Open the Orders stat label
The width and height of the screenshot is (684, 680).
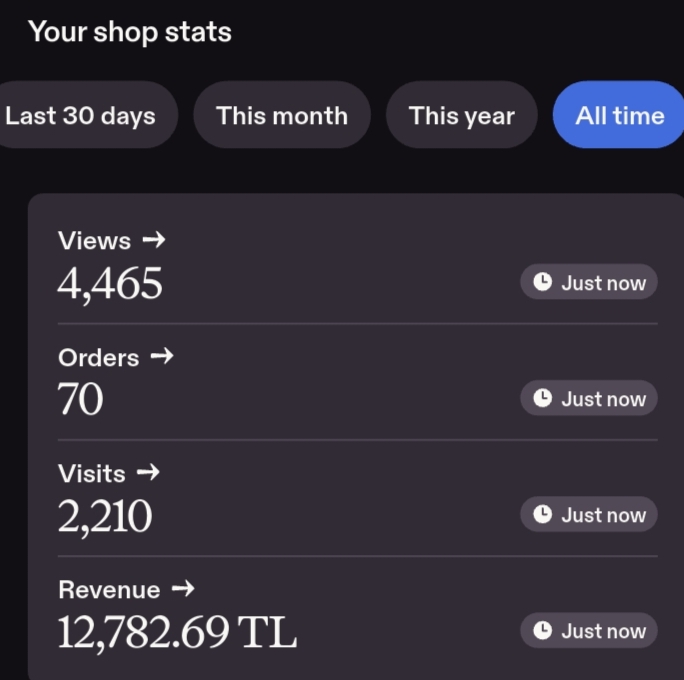[x=99, y=358]
